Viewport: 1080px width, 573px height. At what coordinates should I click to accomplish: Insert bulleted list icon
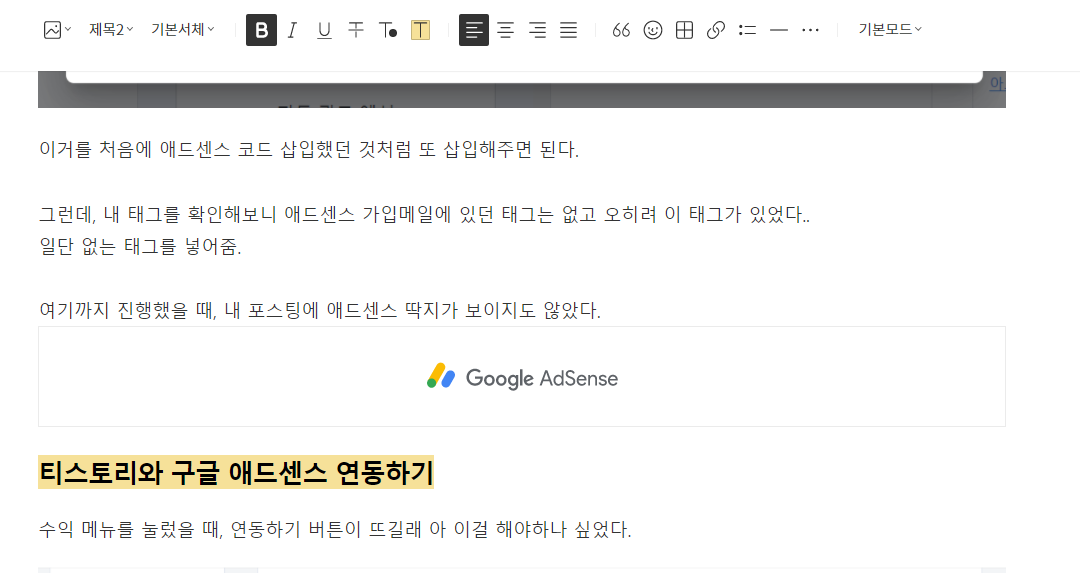pyautogui.click(x=747, y=30)
